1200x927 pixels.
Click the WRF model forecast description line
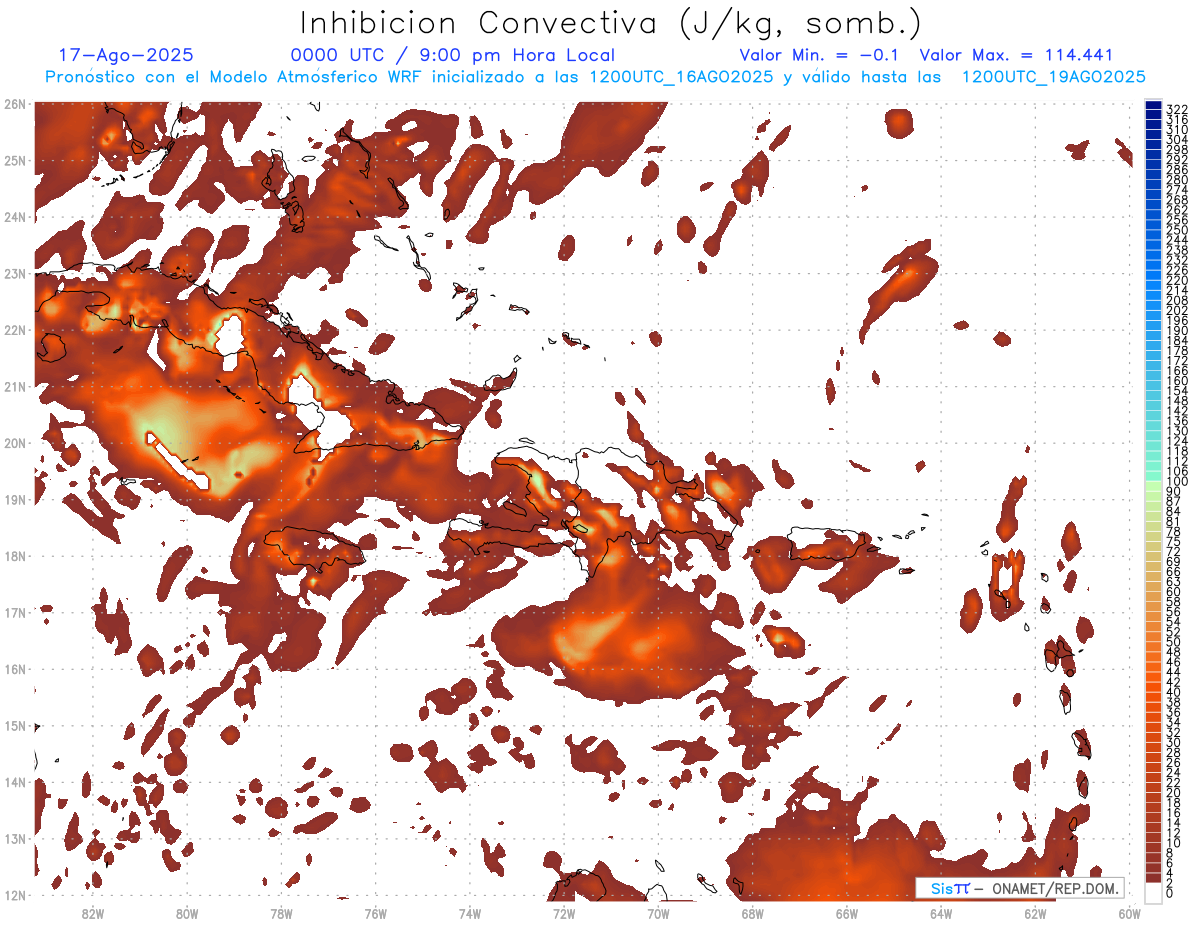click(x=595, y=77)
